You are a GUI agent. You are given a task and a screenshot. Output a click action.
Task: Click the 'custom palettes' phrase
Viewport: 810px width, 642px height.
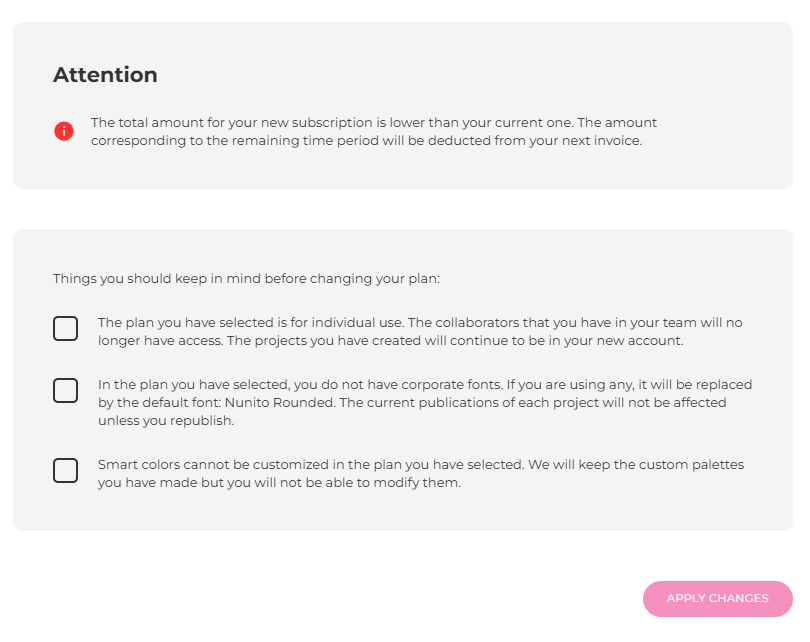tap(692, 465)
